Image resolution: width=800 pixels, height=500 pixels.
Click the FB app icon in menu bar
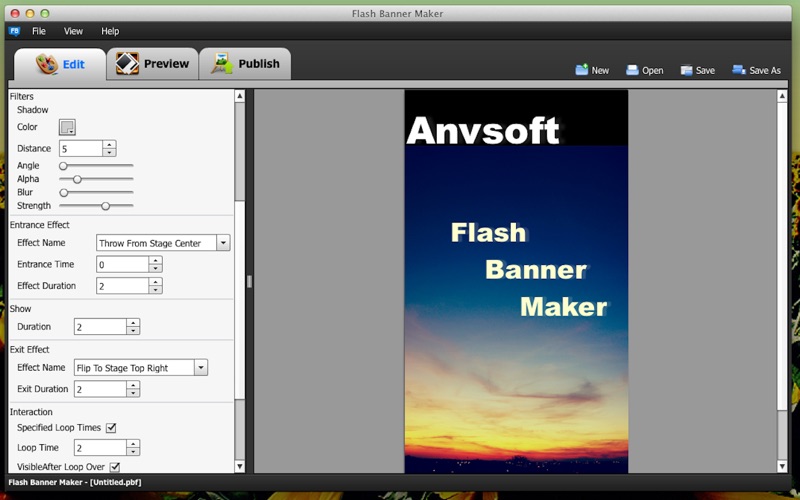[x=14, y=31]
